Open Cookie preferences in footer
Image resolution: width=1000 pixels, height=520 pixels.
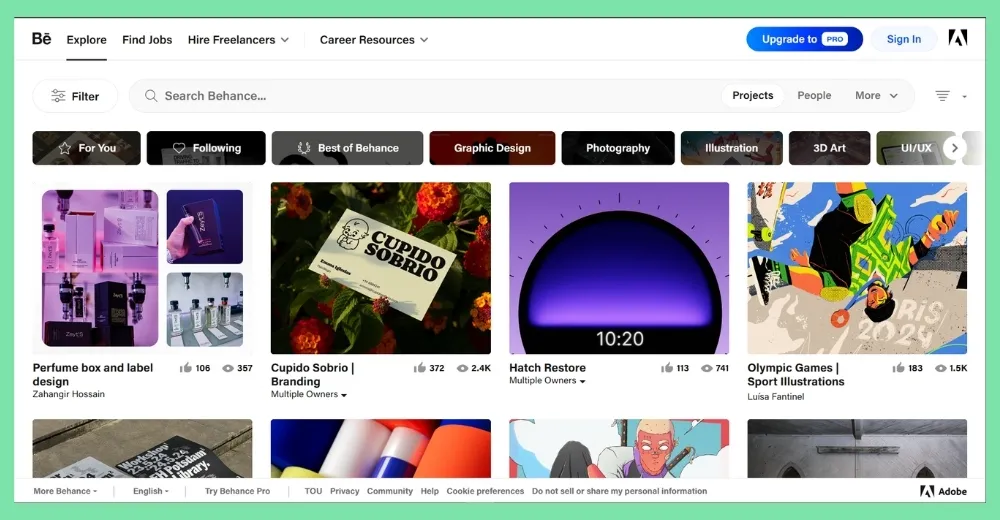tap(485, 491)
